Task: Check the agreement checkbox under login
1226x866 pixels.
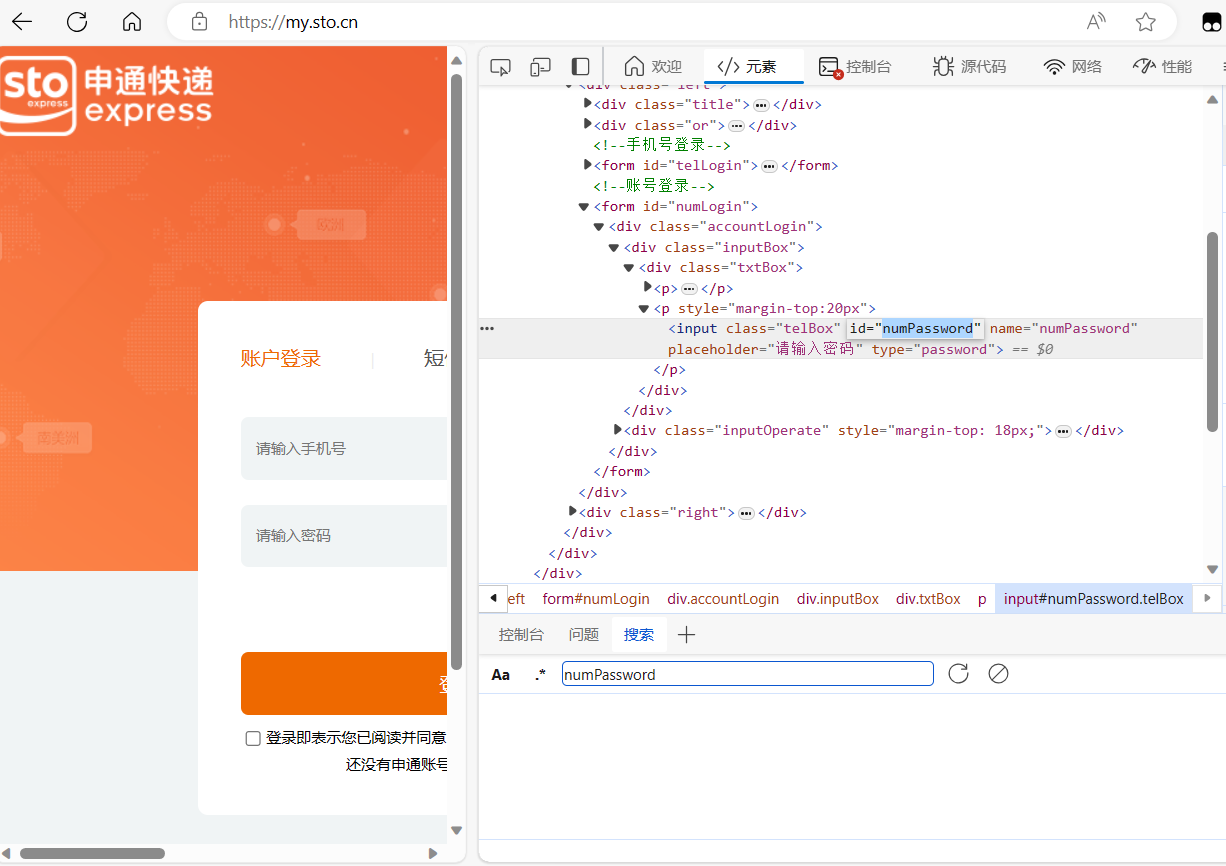Action: click(x=253, y=738)
